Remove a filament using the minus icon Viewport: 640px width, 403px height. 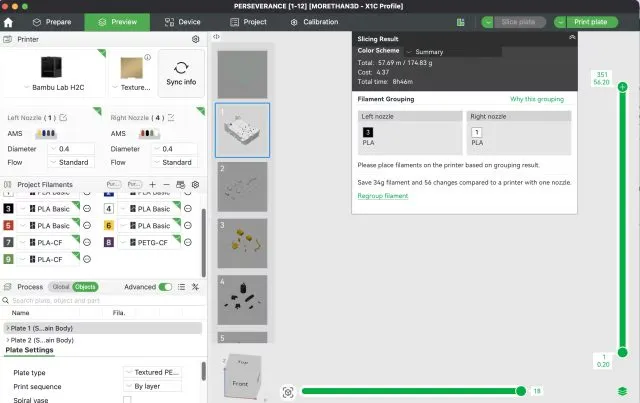167,185
